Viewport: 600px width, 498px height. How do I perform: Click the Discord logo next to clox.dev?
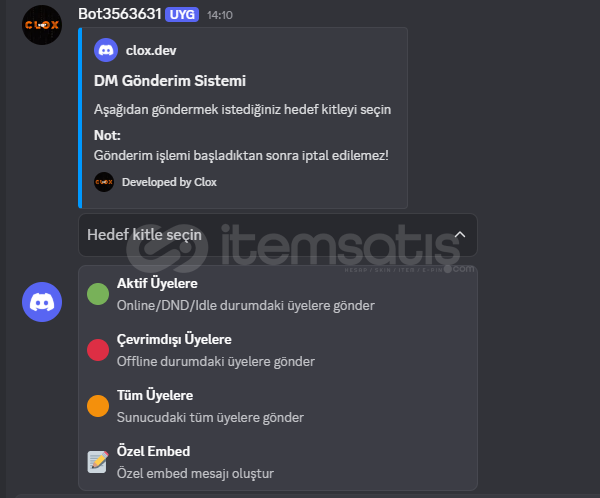point(106,50)
